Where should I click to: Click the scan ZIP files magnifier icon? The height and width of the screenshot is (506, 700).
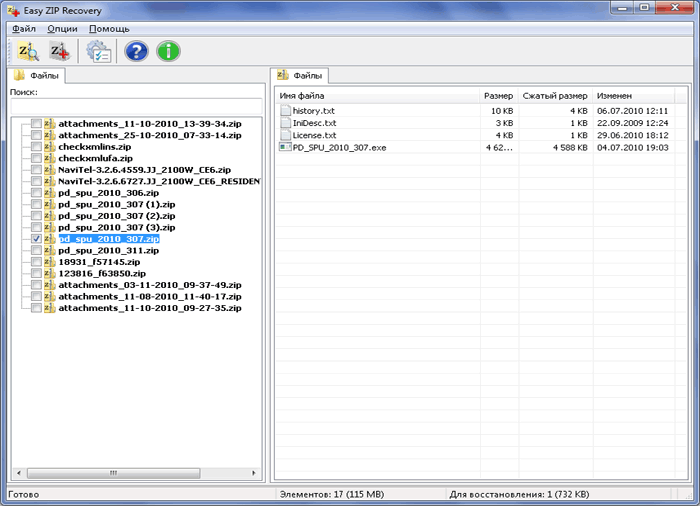click(28, 51)
